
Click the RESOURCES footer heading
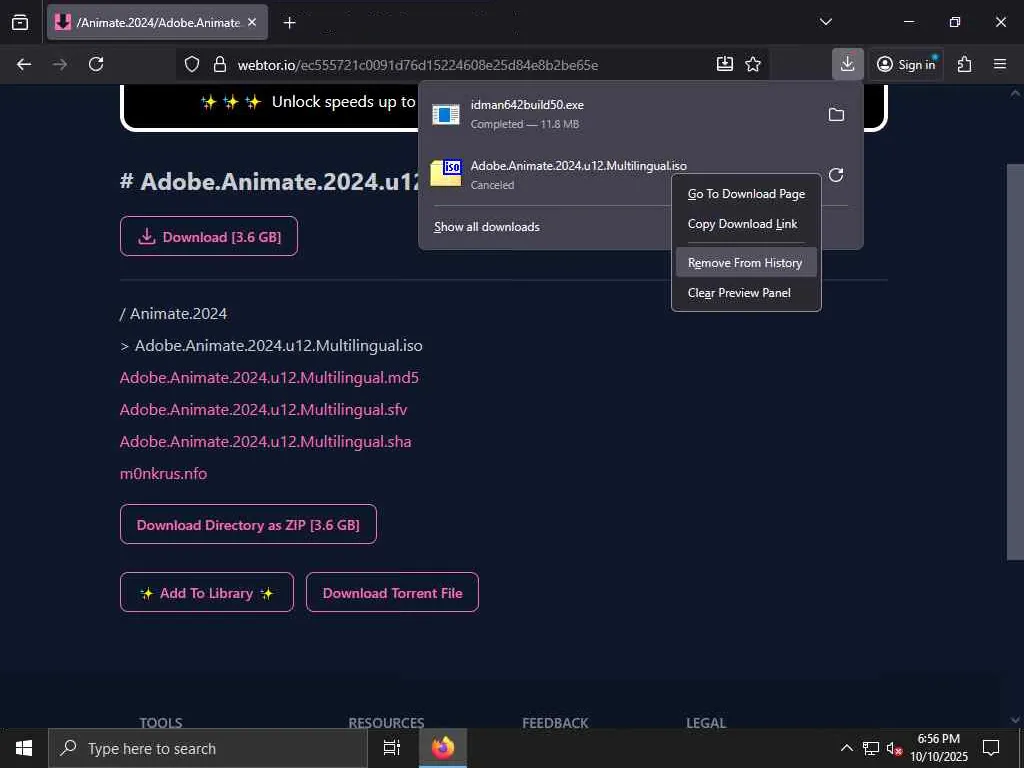coord(386,723)
